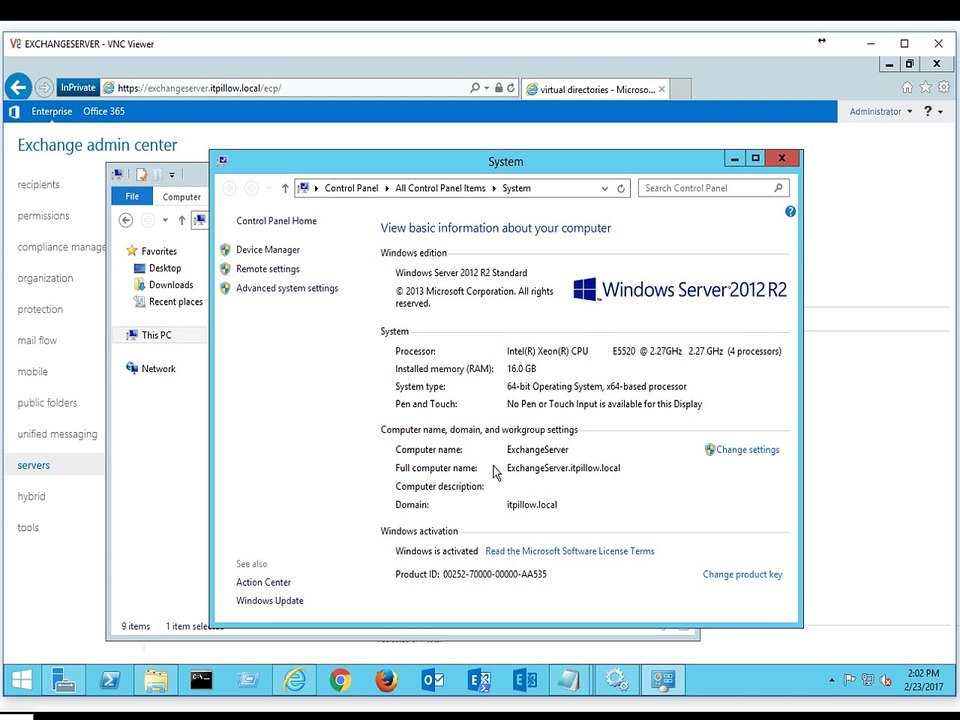
Task: Open Exchange help question mark menu
Action: click(933, 111)
